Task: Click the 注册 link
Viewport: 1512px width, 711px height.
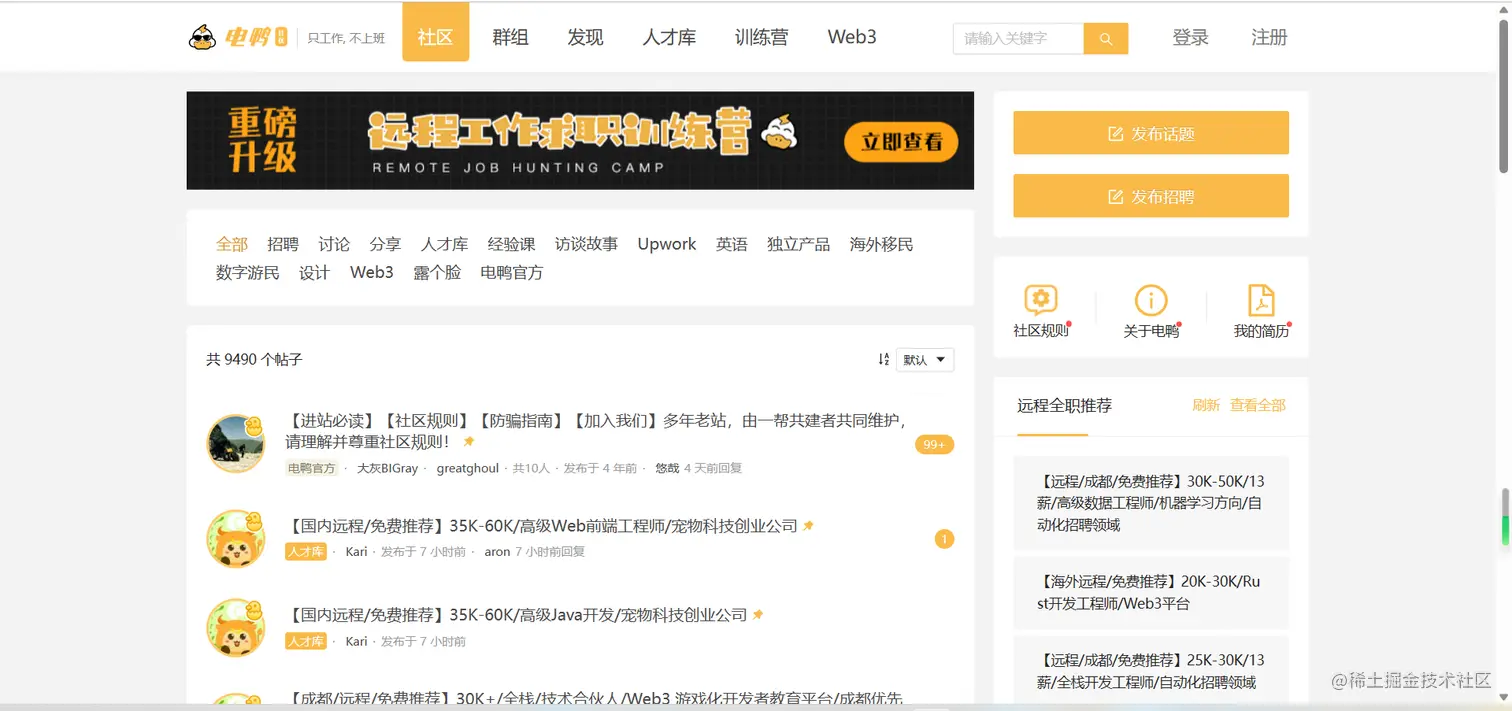Action: pyautogui.click(x=1269, y=37)
